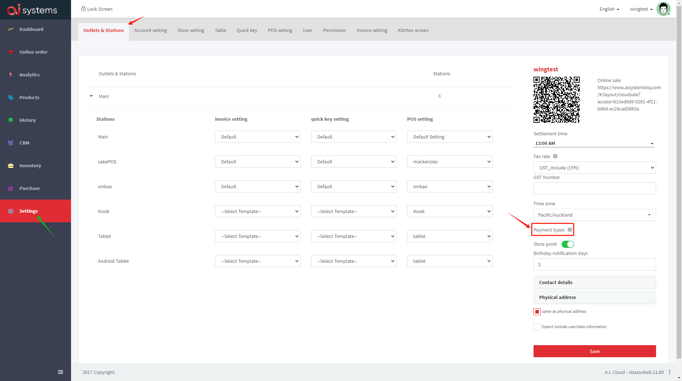Open the user avatar picture

pos(663,9)
